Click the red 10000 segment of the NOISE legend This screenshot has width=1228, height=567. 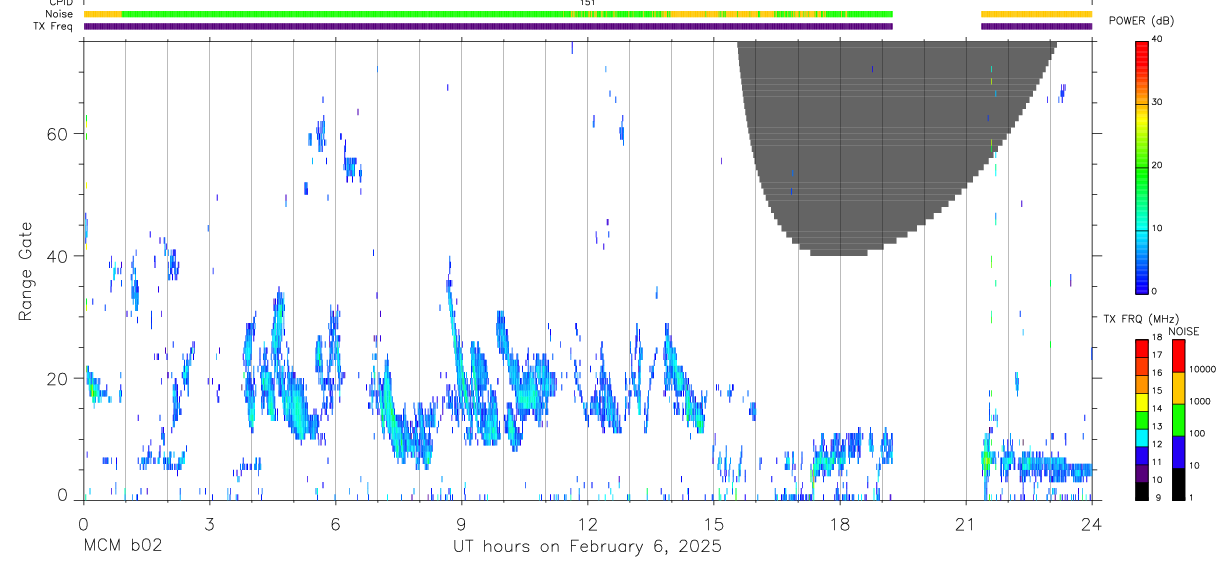[x=1179, y=356]
